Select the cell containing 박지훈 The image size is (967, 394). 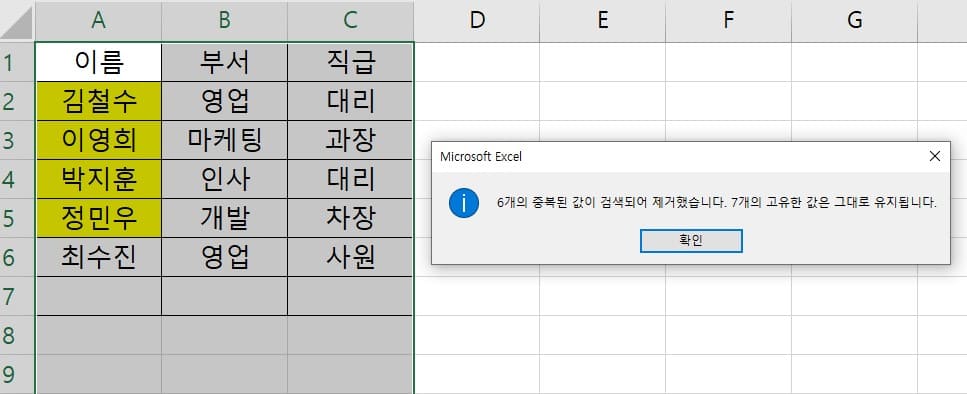[x=99, y=179]
